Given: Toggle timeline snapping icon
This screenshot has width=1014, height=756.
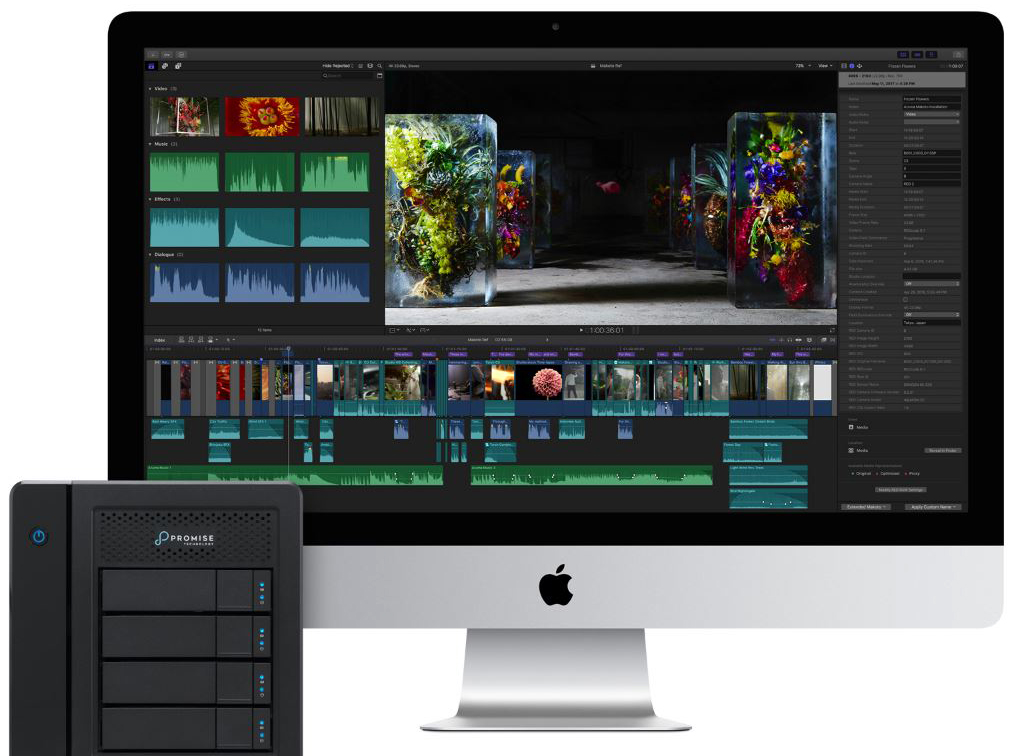Looking at the screenshot, I should tap(799, 340).
